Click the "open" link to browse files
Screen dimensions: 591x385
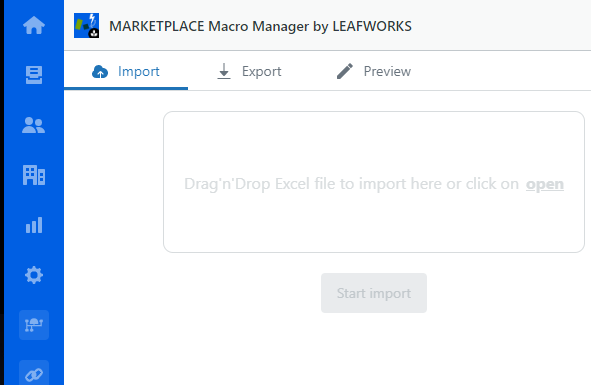[545, 184]
